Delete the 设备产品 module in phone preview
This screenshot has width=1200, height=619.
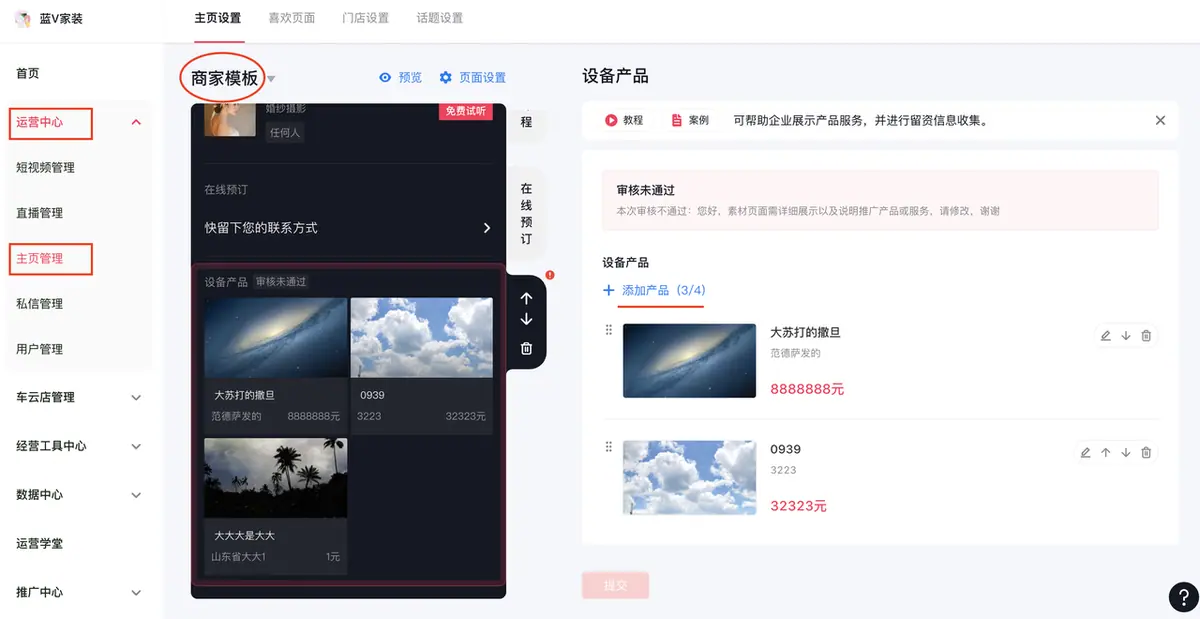[527, 348]
